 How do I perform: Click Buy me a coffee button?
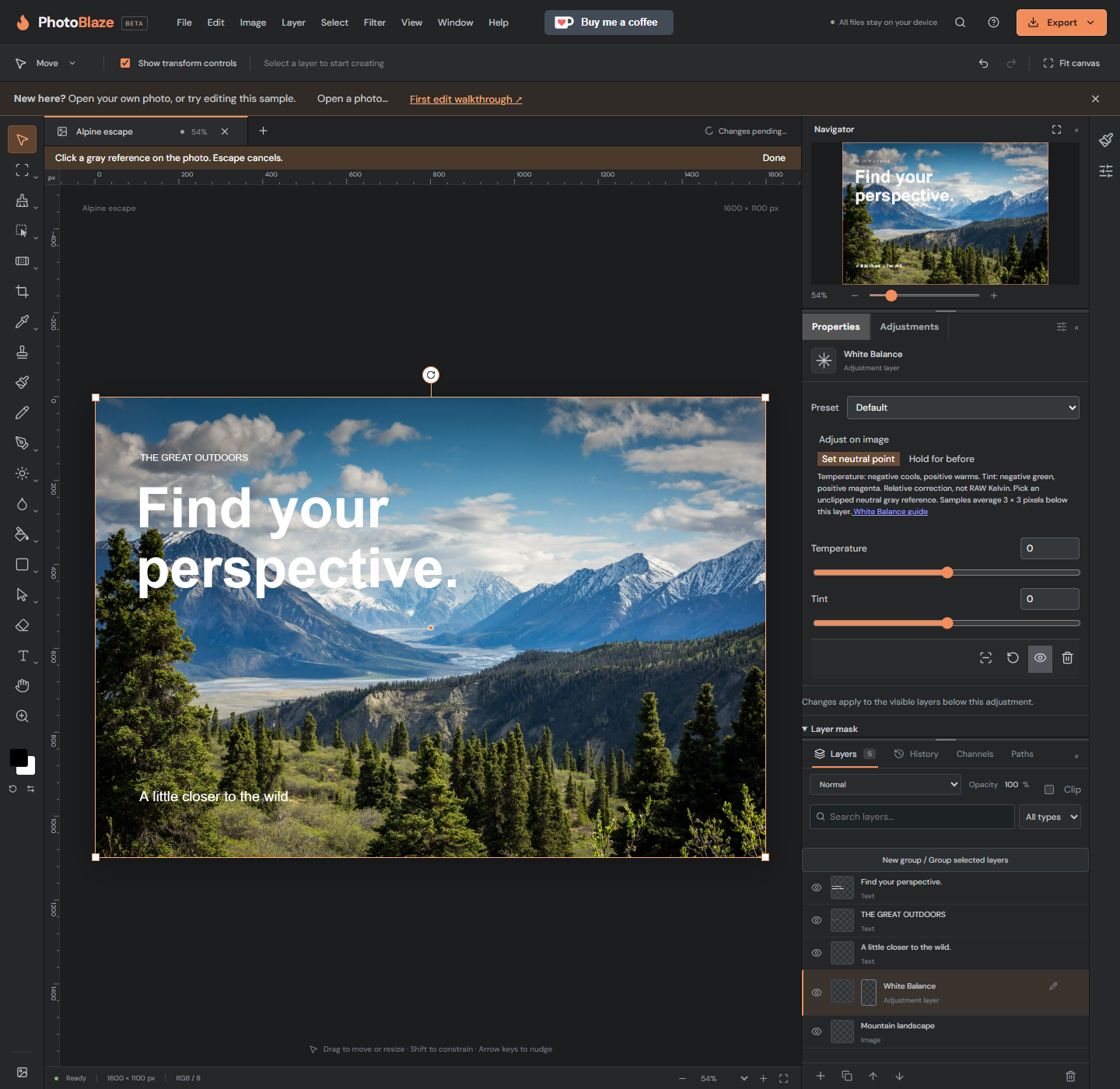[x=609, y=23]
